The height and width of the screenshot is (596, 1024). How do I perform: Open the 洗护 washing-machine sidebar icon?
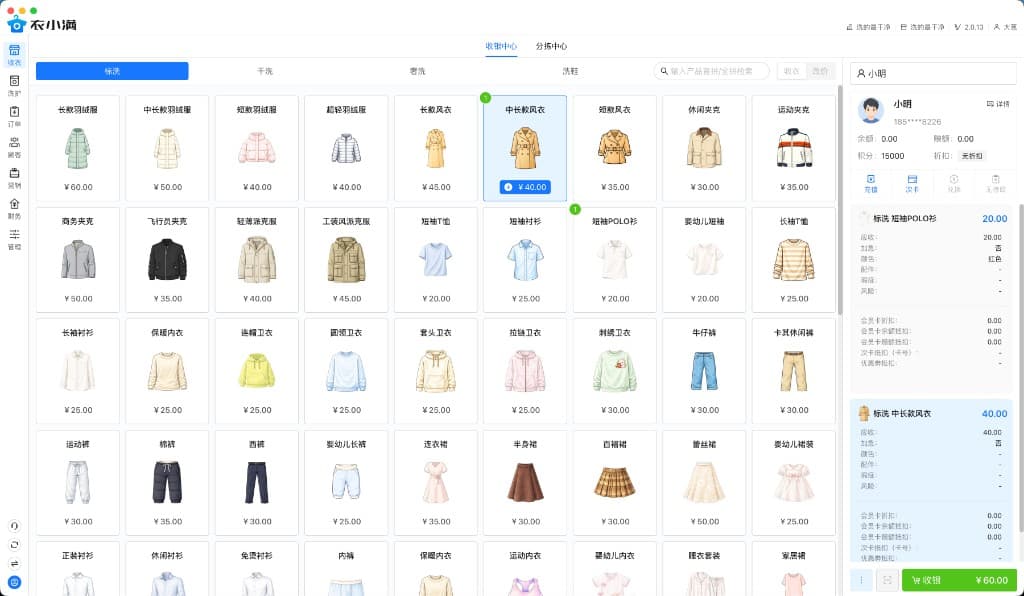click(14, 86)
